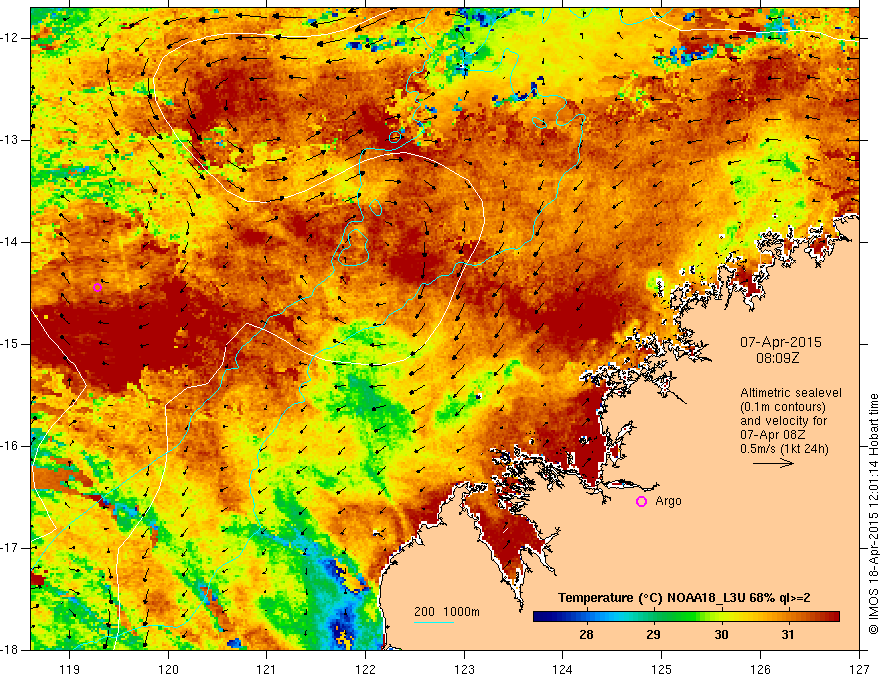Click the '-12' latitude axis label
Screen dimensions: 880x680
point(11,38)
